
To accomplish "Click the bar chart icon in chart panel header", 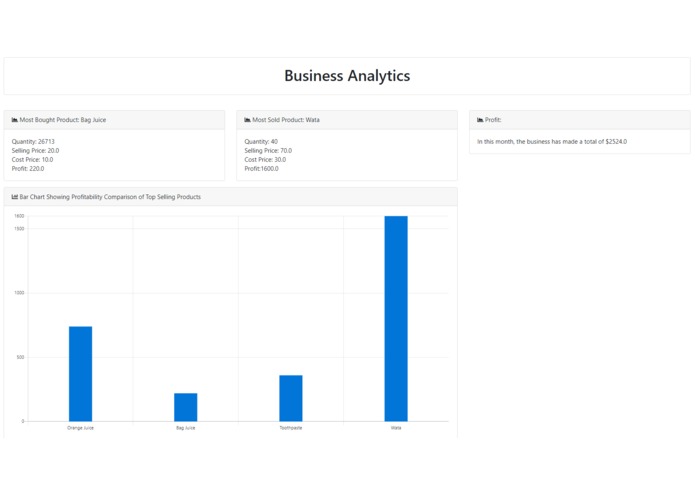I will point(15,197).
